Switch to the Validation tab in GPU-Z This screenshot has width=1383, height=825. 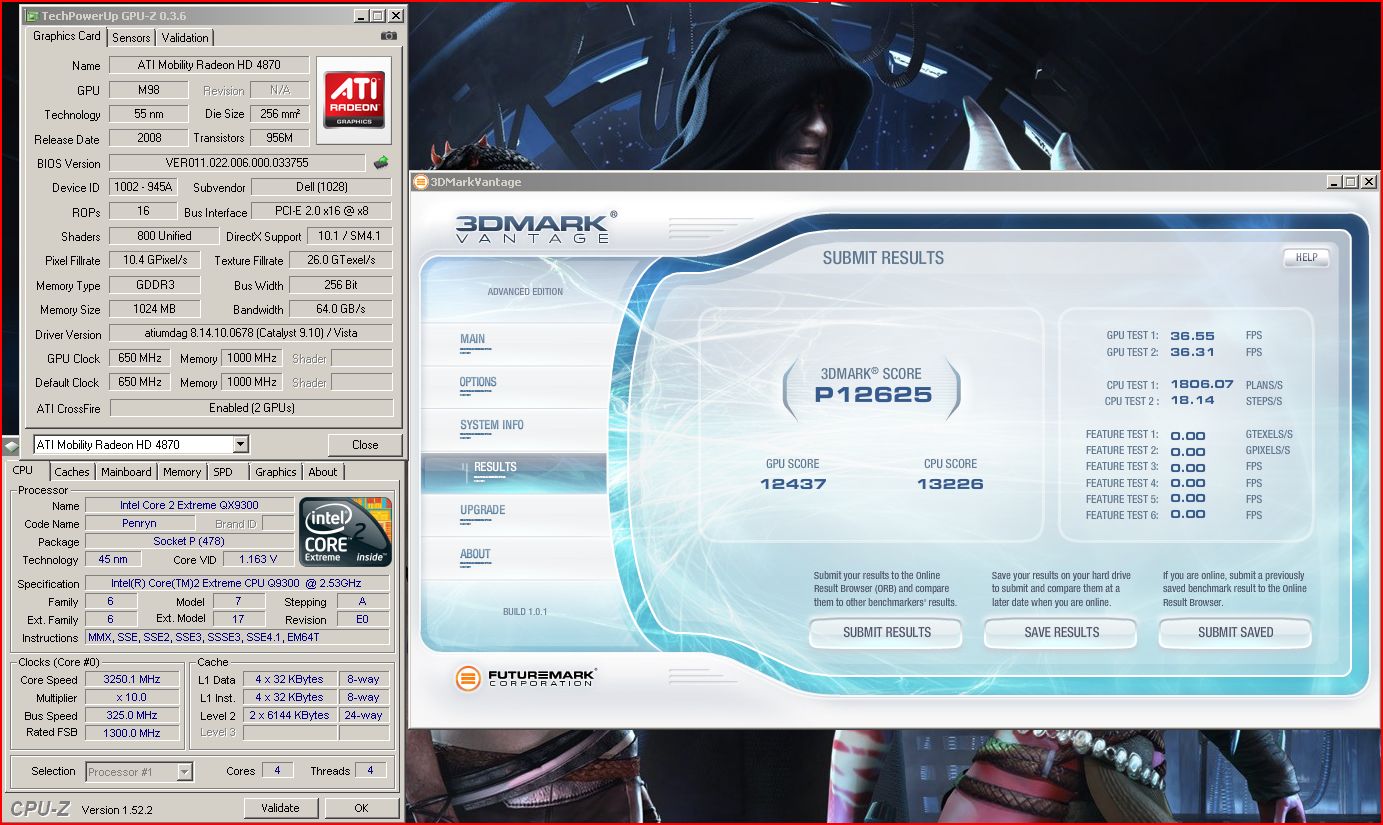click(185, 38)
